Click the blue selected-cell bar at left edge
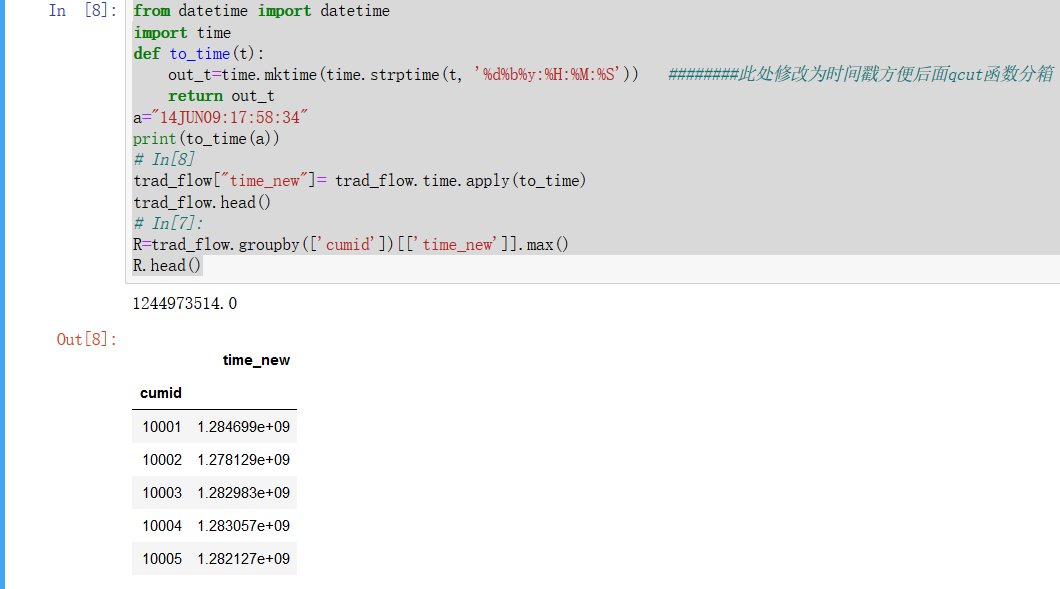Screen dimensions: 1060x589 click(2, 294)
